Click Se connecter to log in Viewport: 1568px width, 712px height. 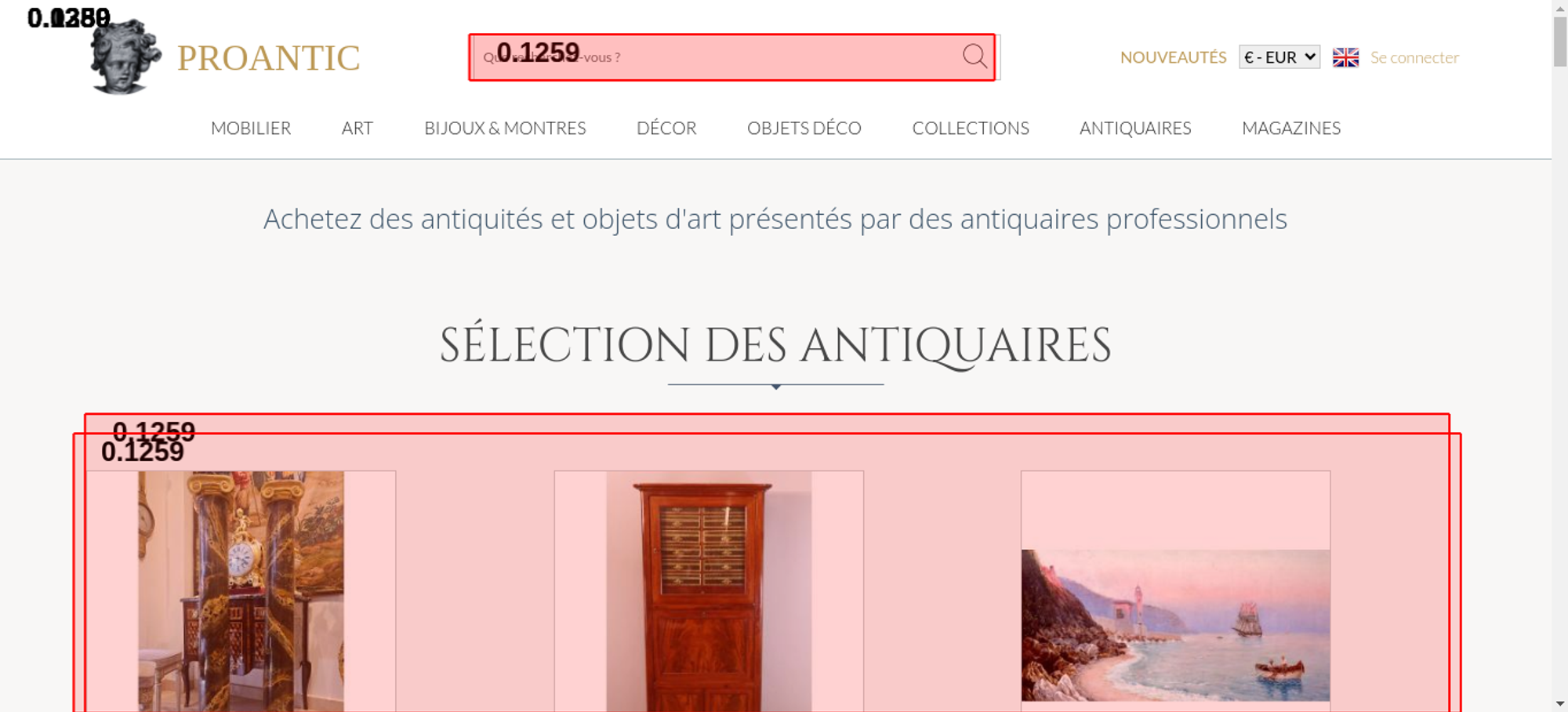coord(1414,57)
